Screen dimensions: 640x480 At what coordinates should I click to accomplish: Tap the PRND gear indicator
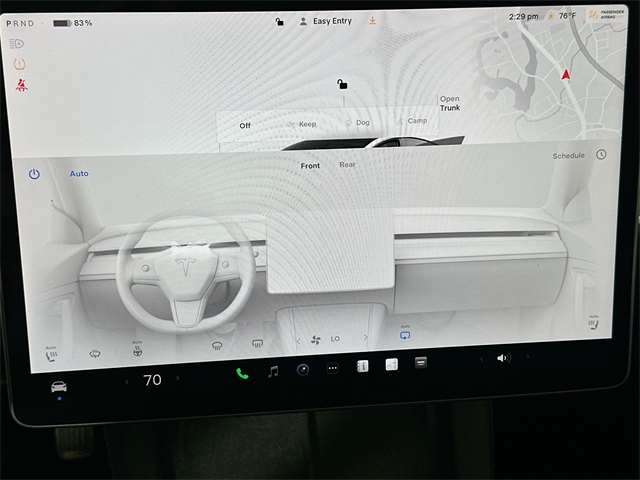tap(20, 24)
